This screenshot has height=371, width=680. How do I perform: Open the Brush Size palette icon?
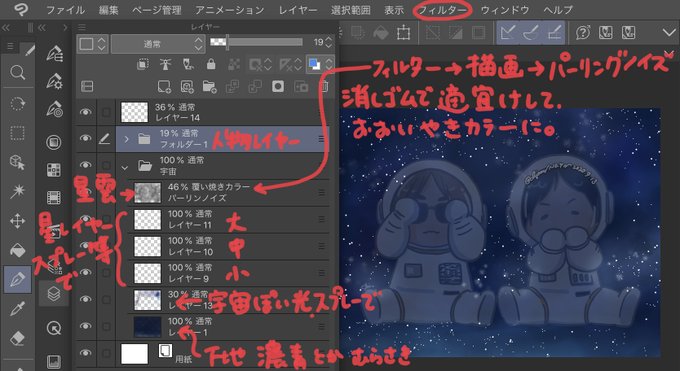54,109
